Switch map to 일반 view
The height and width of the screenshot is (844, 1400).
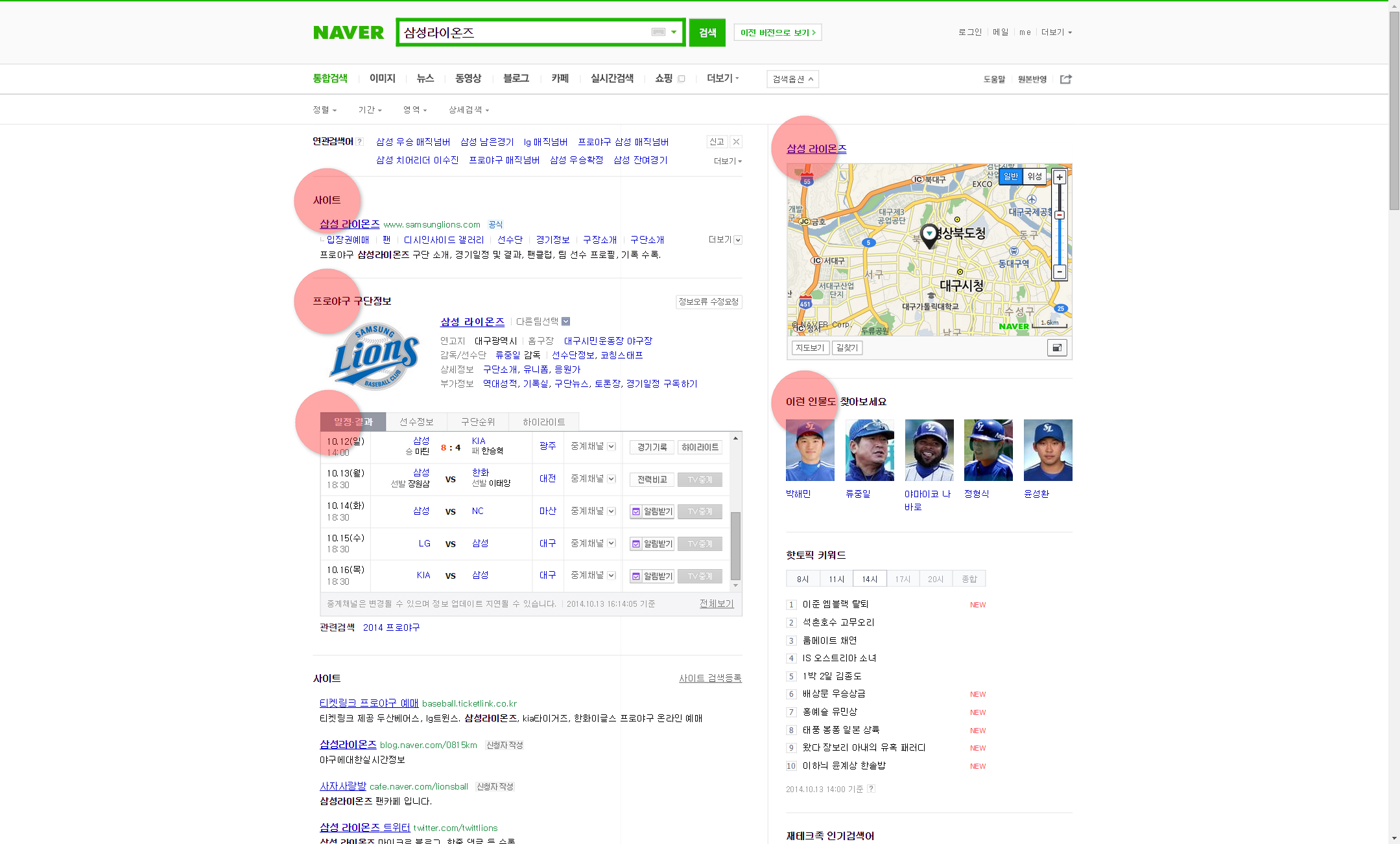pos(1011,176)
